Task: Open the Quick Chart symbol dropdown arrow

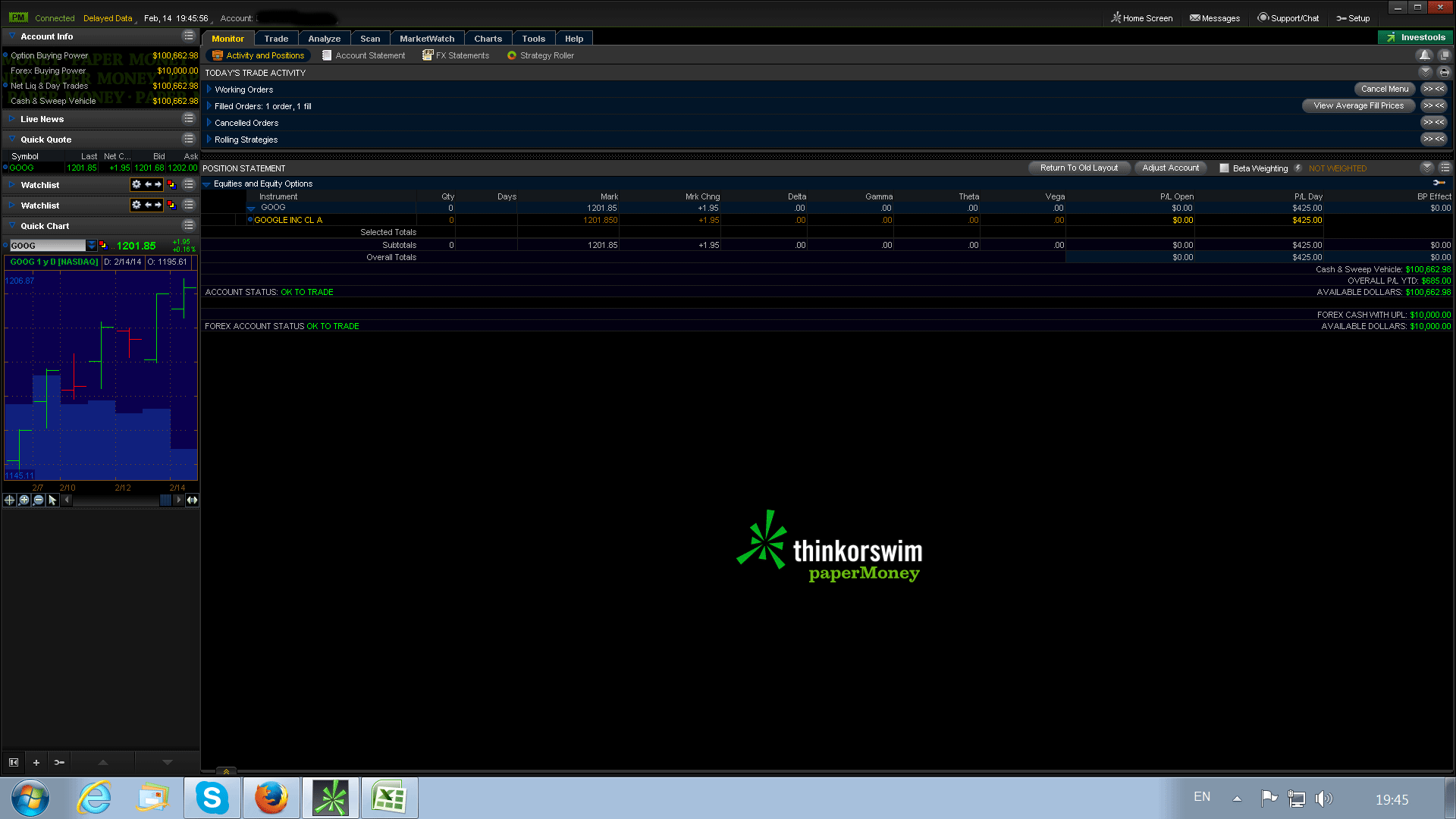Action: [x=92, y=246]
